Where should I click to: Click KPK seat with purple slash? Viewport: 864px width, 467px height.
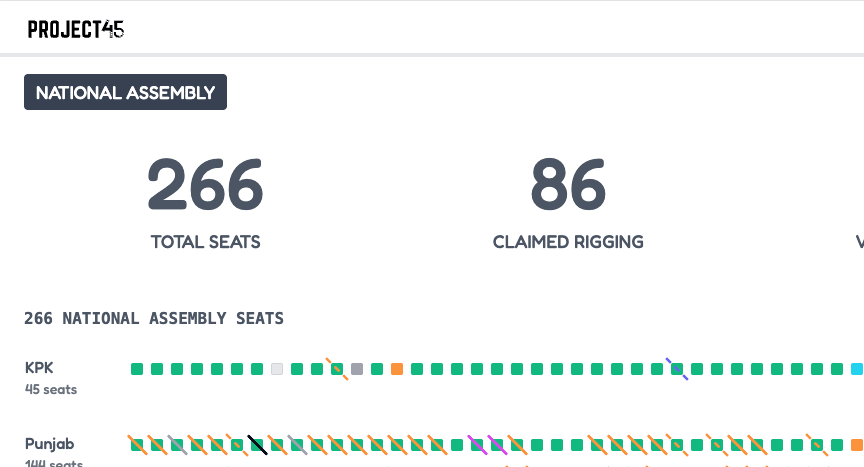point(677,369)
